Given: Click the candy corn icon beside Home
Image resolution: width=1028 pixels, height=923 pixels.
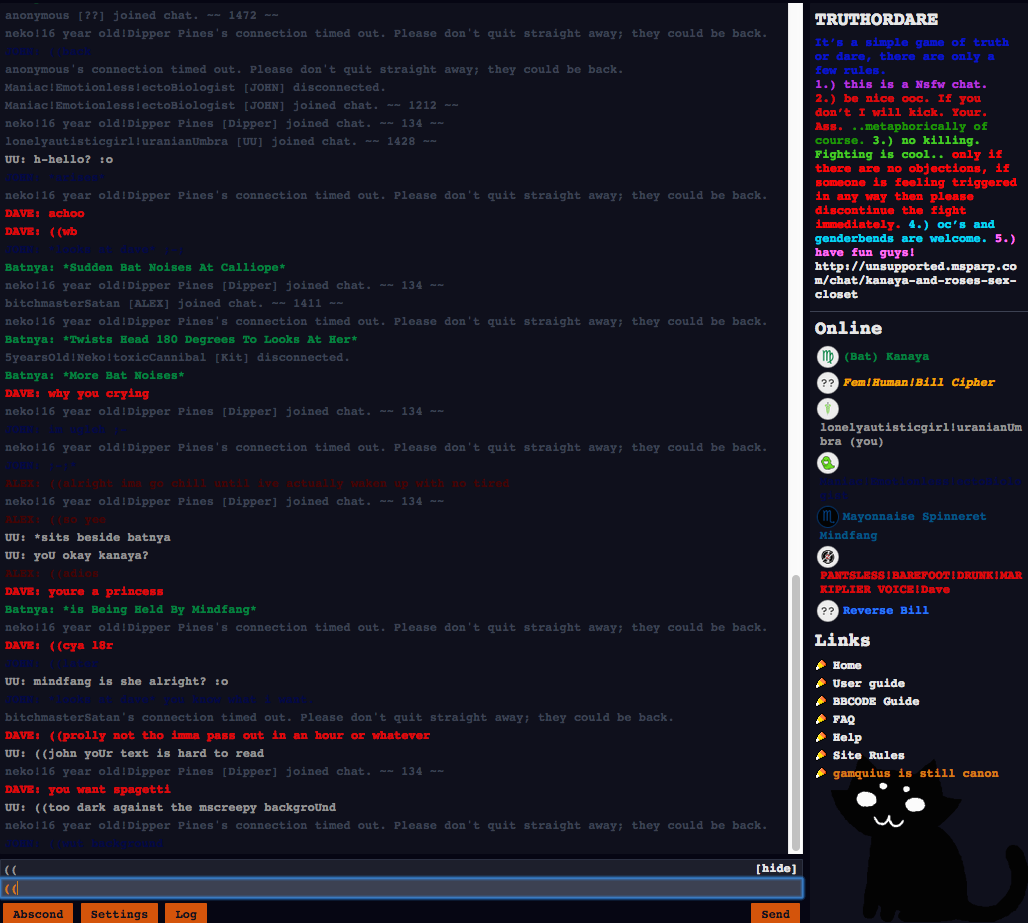Looking at the screenshot, I should pyautogui.click(x=821, y=665).
